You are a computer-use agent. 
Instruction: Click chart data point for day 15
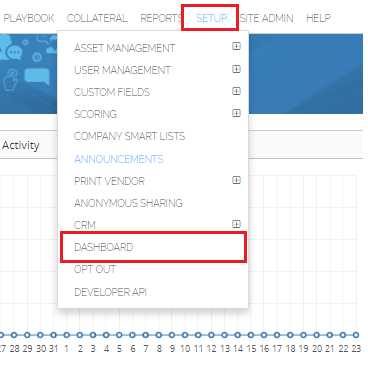point(251,335)
